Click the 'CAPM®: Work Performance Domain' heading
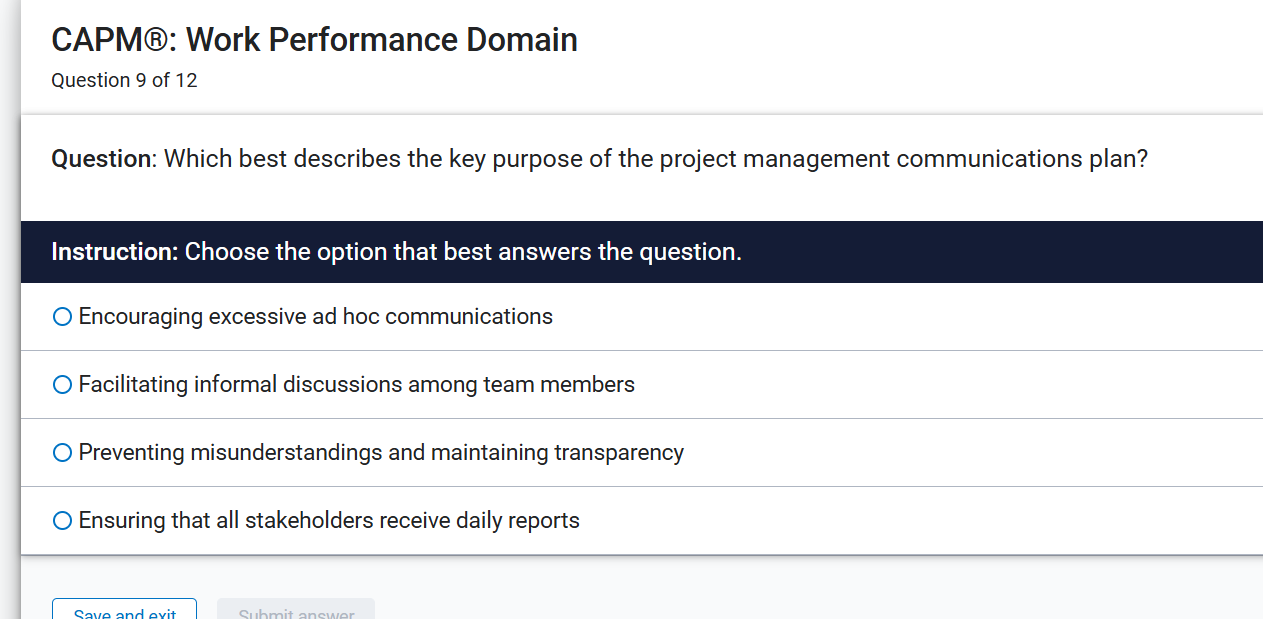 pyautogui.click(x=314, y=40)
